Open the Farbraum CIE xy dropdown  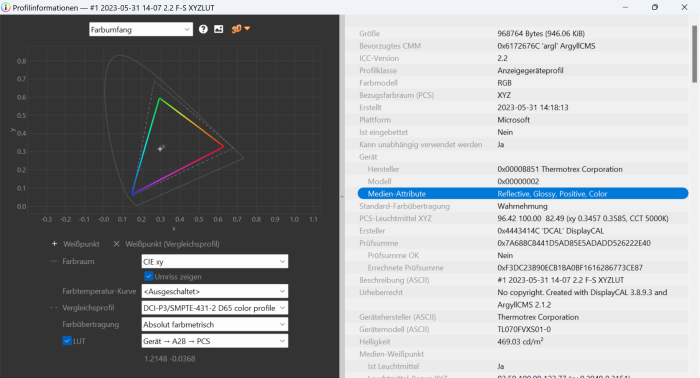click(x=215, y=262)
